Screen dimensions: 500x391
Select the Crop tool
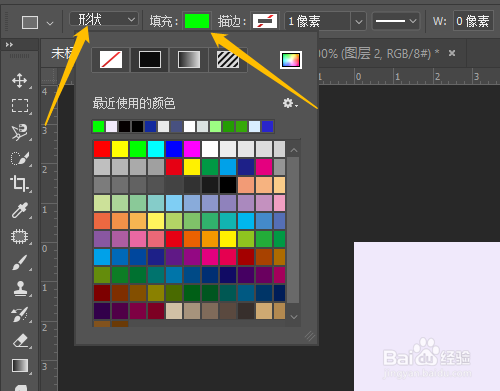[20, 184]
